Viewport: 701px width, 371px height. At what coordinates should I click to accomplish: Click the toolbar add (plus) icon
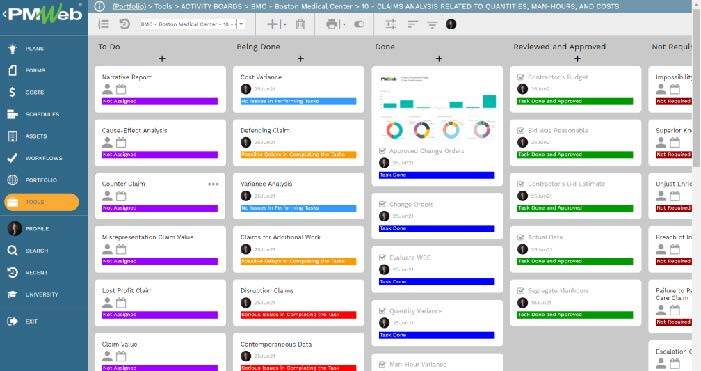(272, 24)
